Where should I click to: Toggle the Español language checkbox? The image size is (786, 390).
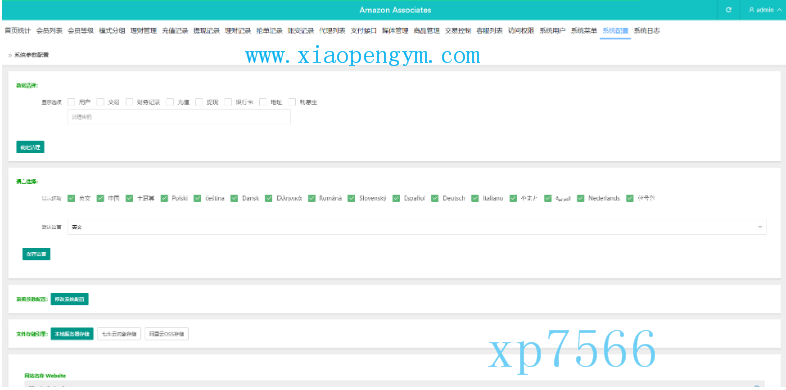[x=396, y=198]
